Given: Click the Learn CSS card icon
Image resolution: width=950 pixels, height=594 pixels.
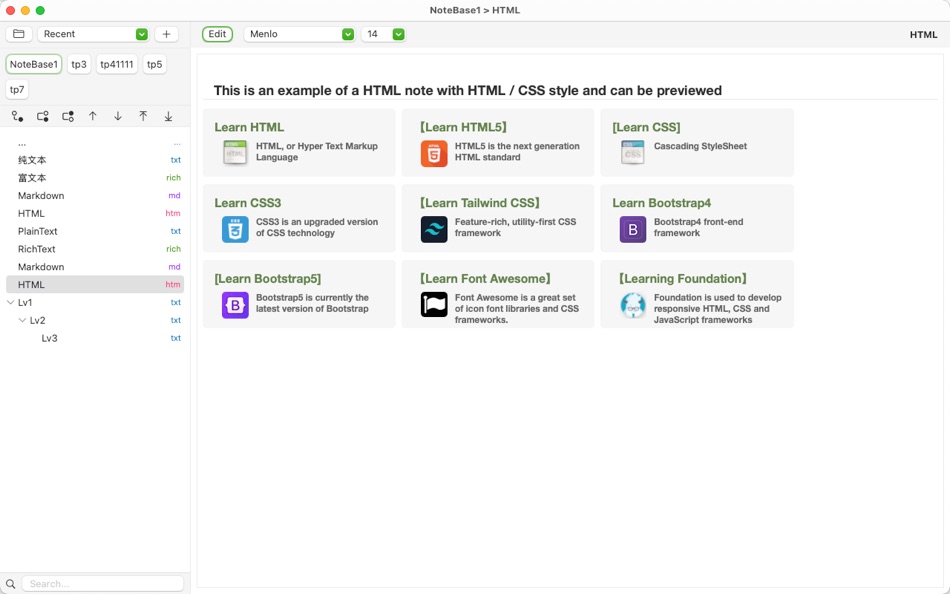Looking at the screenshot, I should 633,153.
